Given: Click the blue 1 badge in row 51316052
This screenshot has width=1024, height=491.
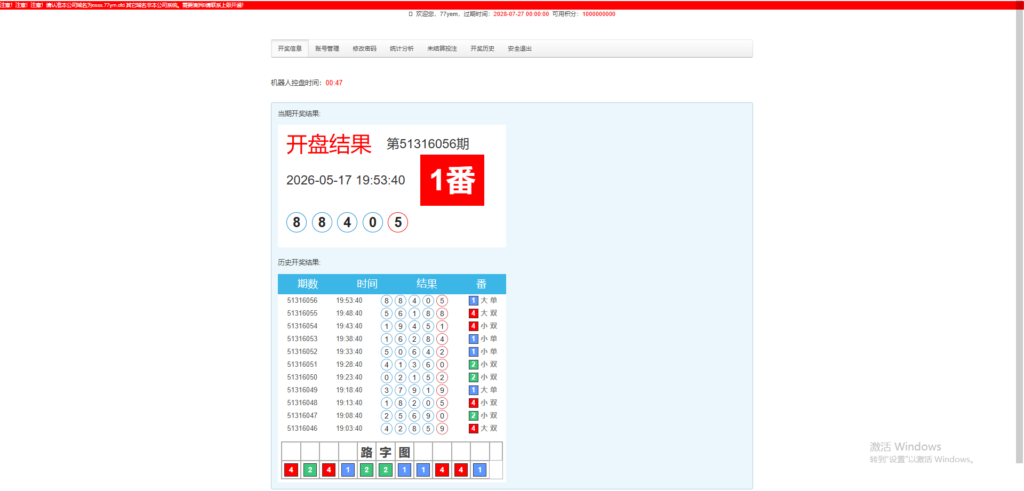Looking at the screenshot, I should point(473,352).
